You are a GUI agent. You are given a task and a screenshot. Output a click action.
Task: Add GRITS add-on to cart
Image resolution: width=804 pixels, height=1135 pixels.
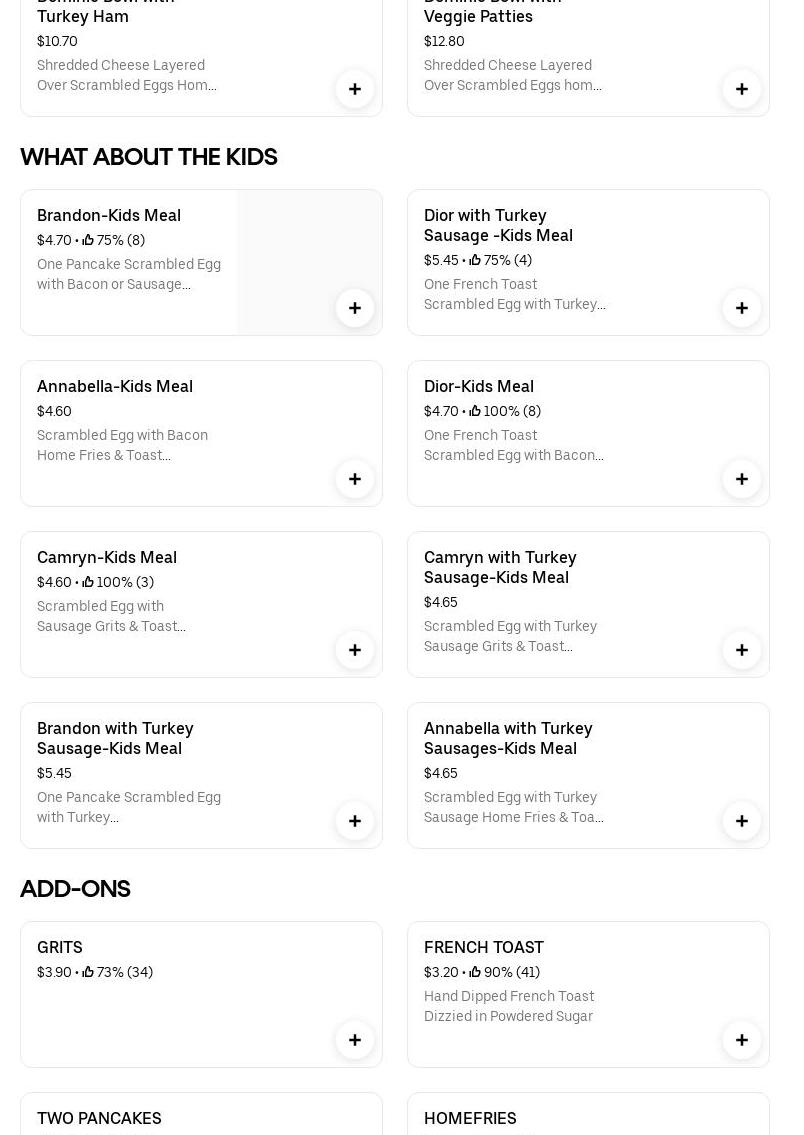coord(355,1040)
